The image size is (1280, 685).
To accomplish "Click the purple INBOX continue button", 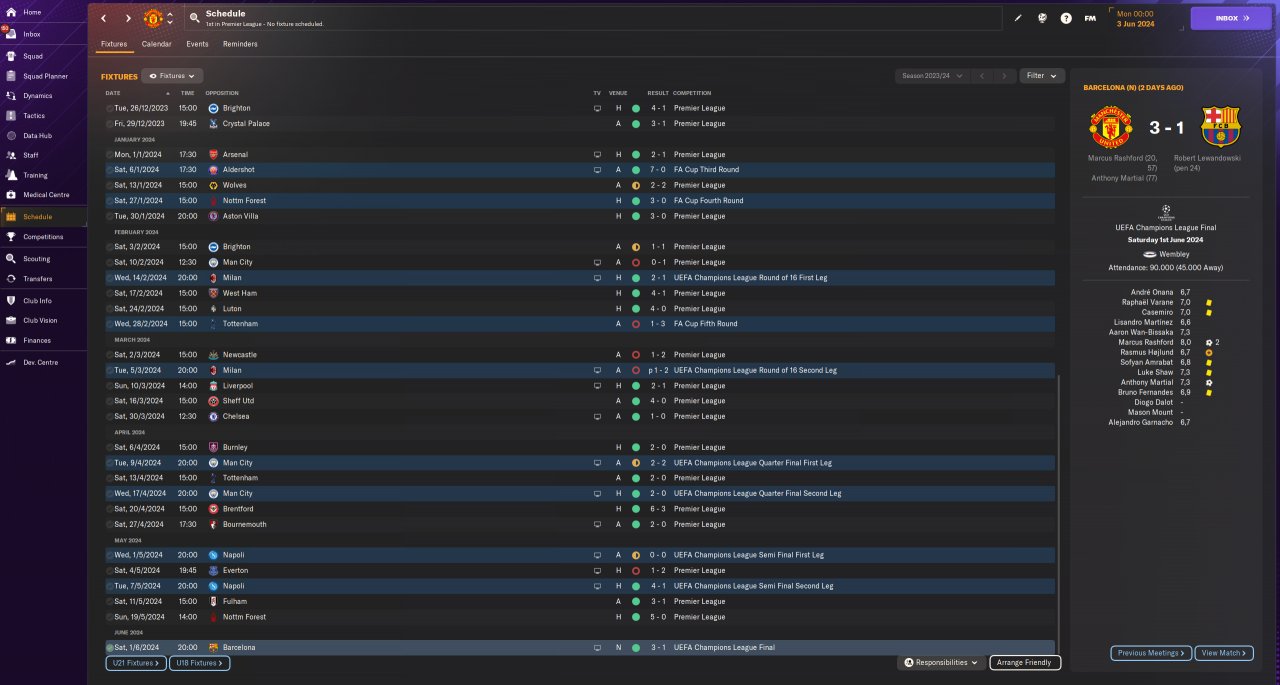I will point(1230,18).
